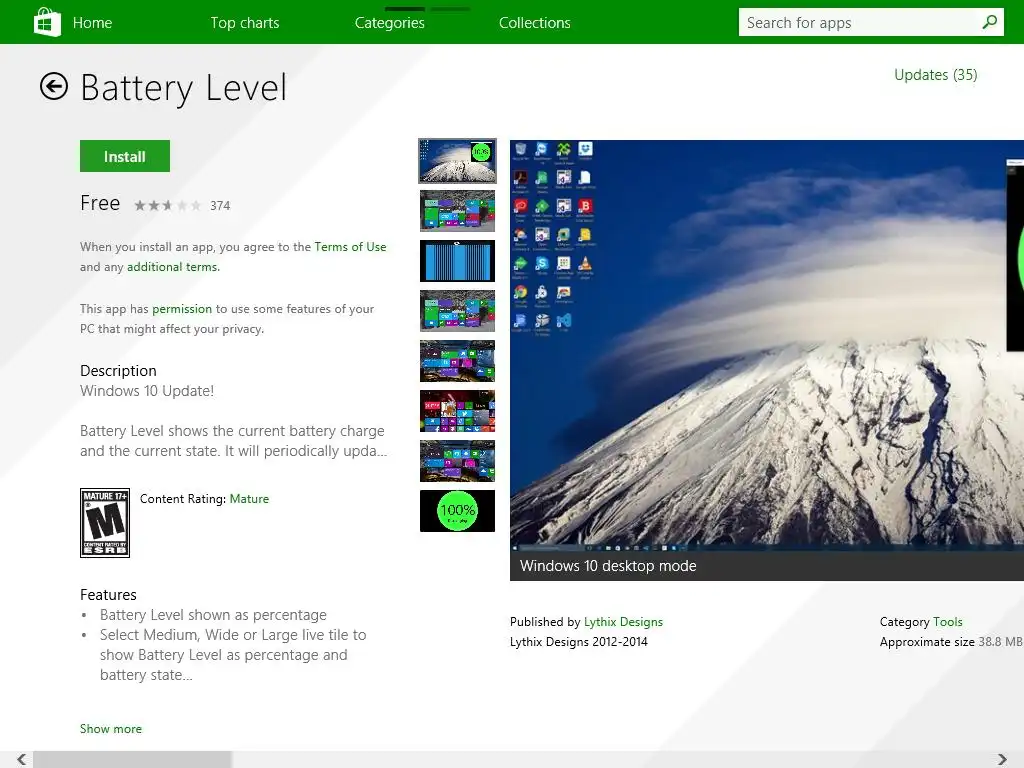Select the mountain desktop screenshot thumbnail
The height and width of the screenshot is (768, 1024).
457,161
